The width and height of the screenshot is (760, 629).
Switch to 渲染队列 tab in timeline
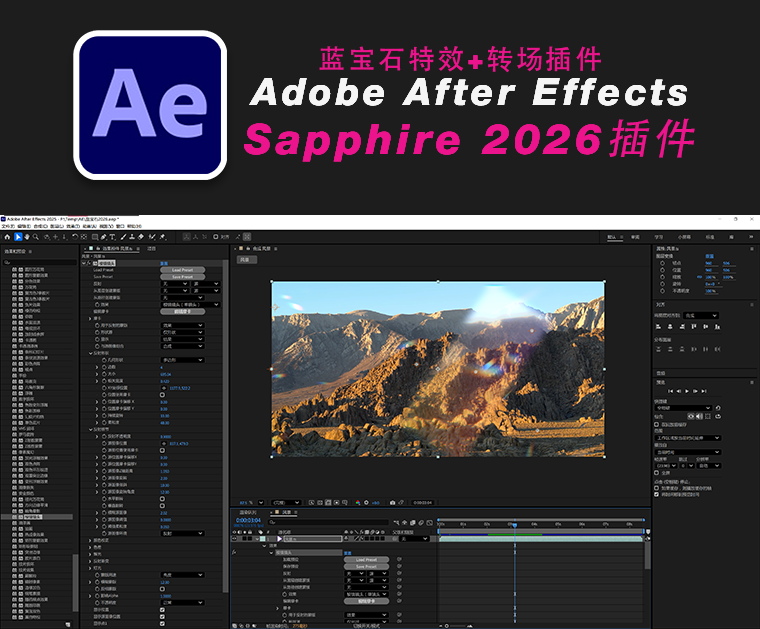(x=248, y=512)
